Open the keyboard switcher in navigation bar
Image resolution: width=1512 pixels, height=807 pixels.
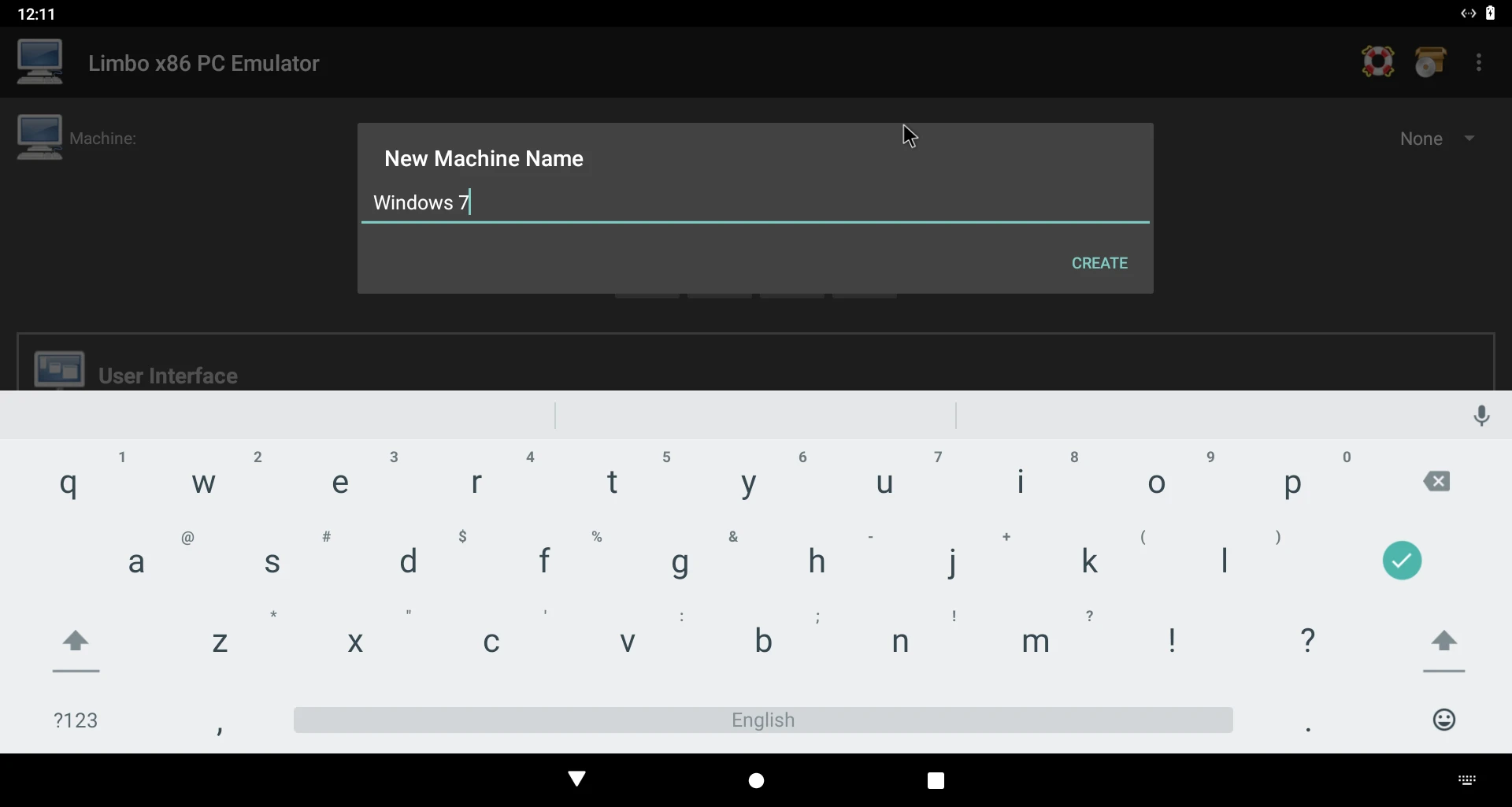(x=1466, y=780)
